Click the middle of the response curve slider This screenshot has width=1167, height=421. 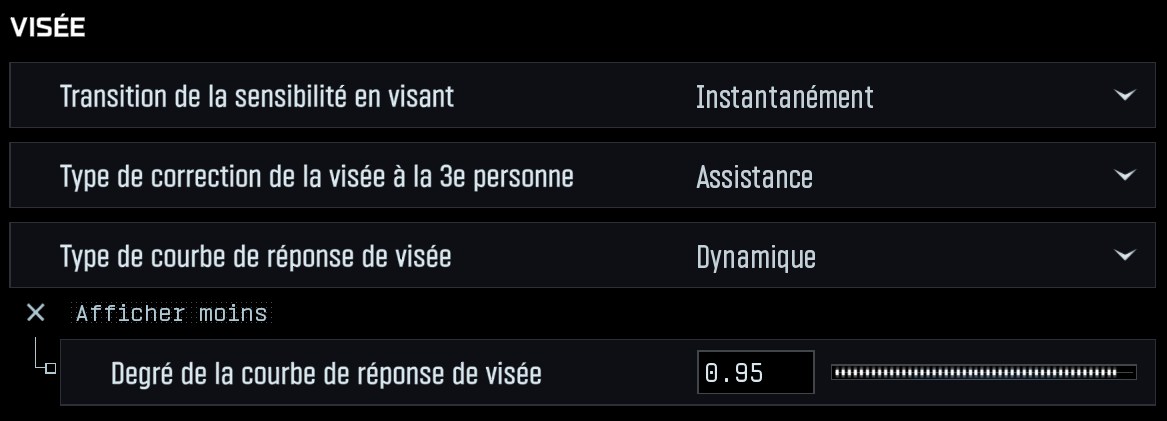tap(983, 373)
